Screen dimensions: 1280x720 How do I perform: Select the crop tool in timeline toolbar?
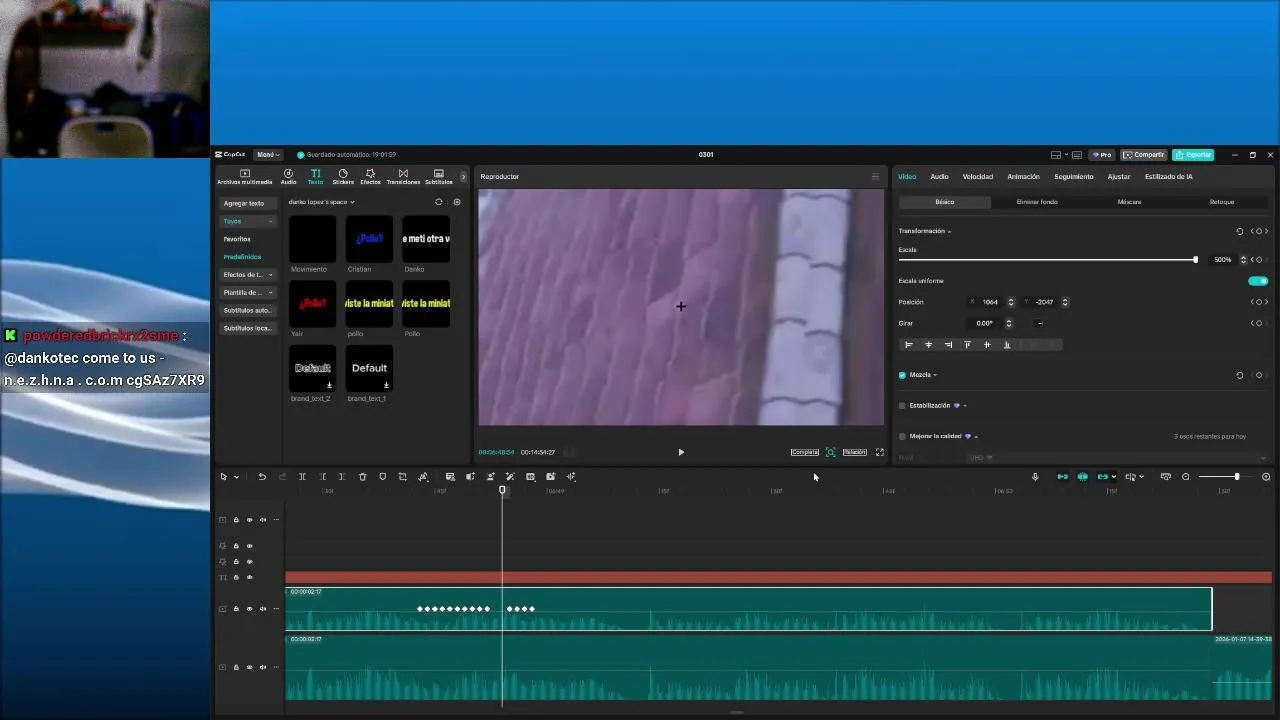[x=402, y=477]
